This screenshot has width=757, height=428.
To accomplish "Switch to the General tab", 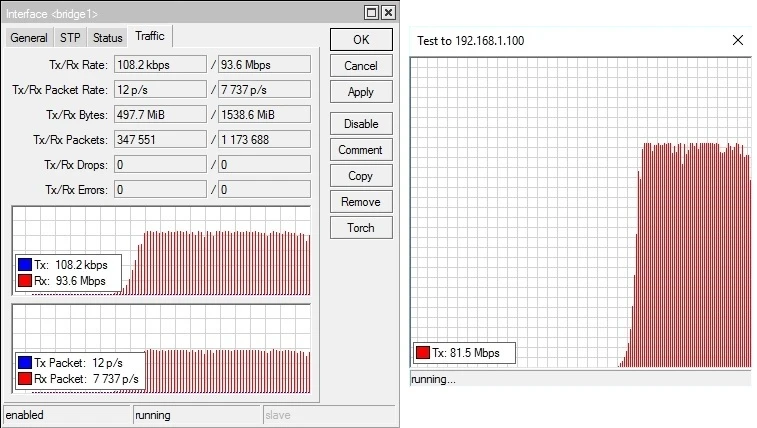I will (29, 38).
